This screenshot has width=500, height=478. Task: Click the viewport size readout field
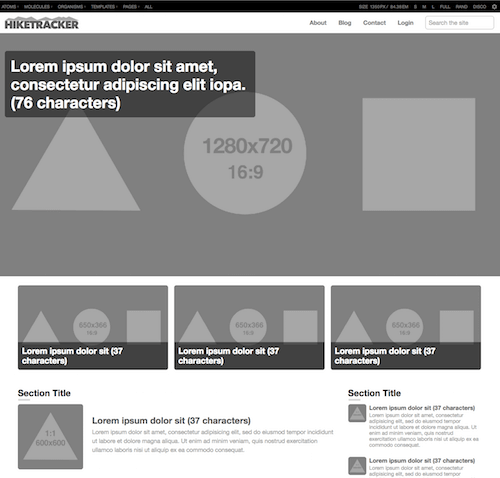point(384,7)
